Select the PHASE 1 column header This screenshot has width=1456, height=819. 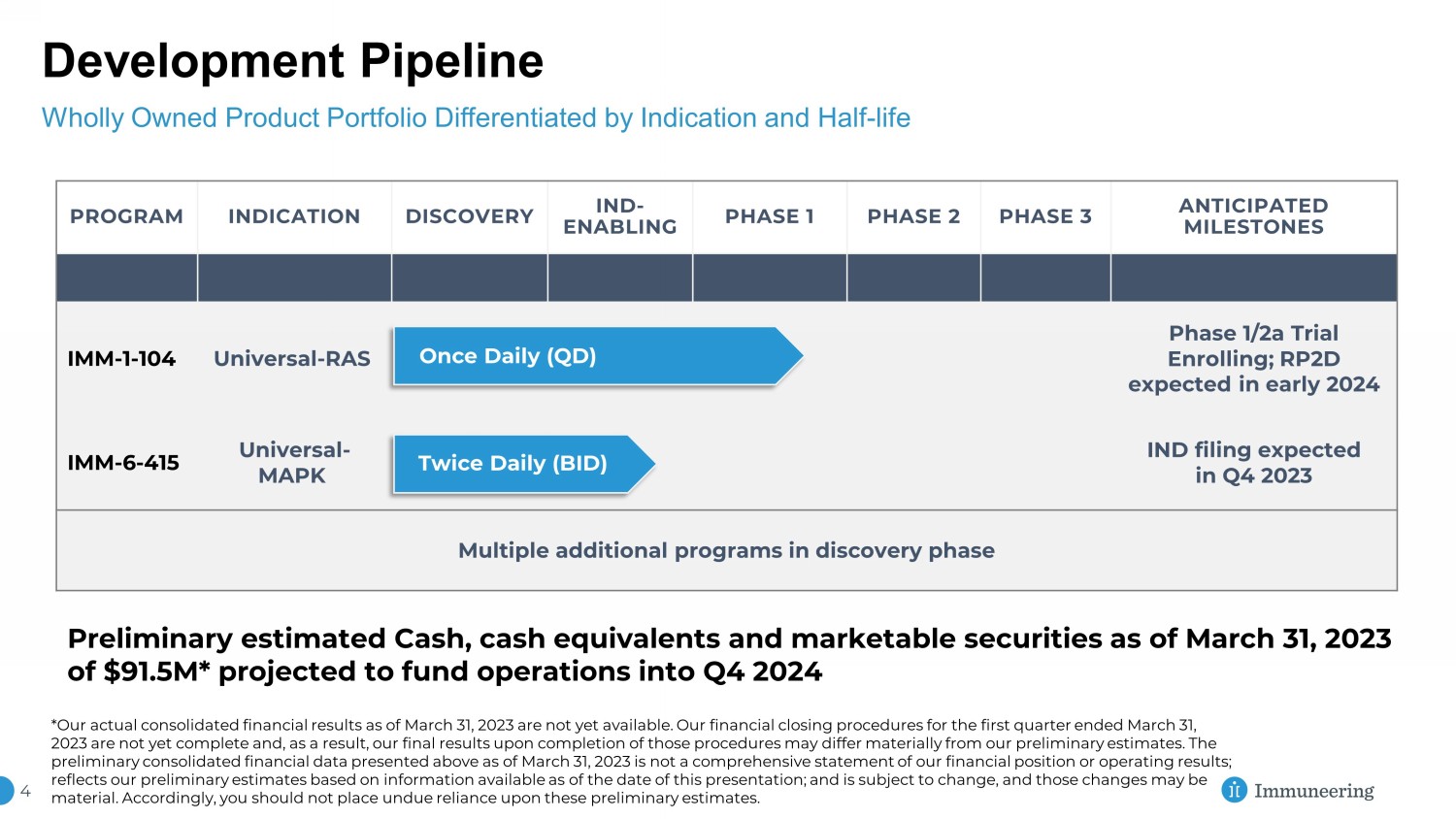point(770,216)
